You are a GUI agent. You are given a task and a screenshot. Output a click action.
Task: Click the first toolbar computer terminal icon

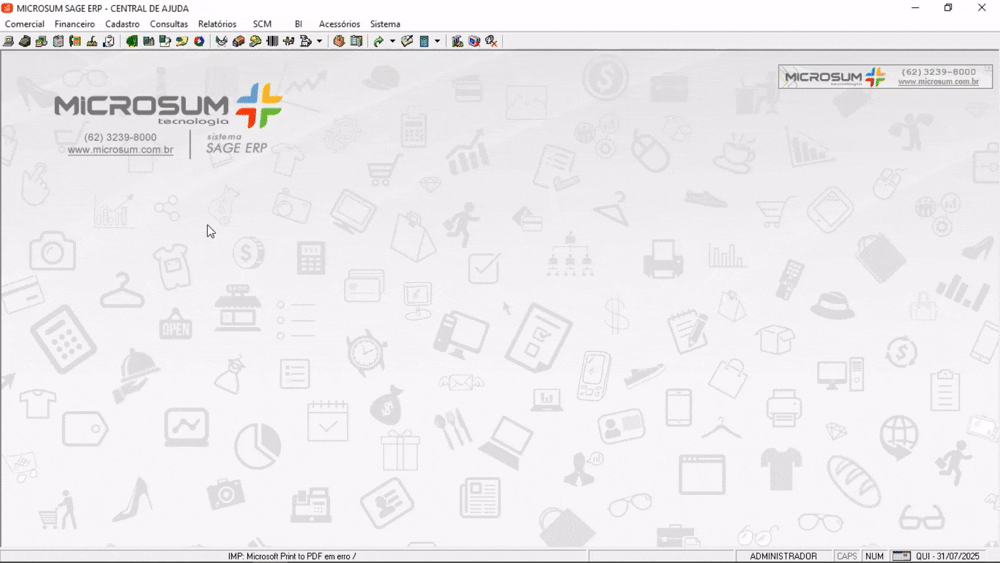pyautogui.click(x=8, y=41)
